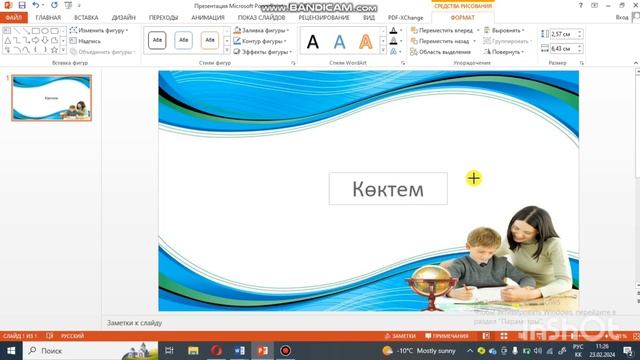
Task: Open the ФАЙЛ tab
Action: (x=13, y=18)
